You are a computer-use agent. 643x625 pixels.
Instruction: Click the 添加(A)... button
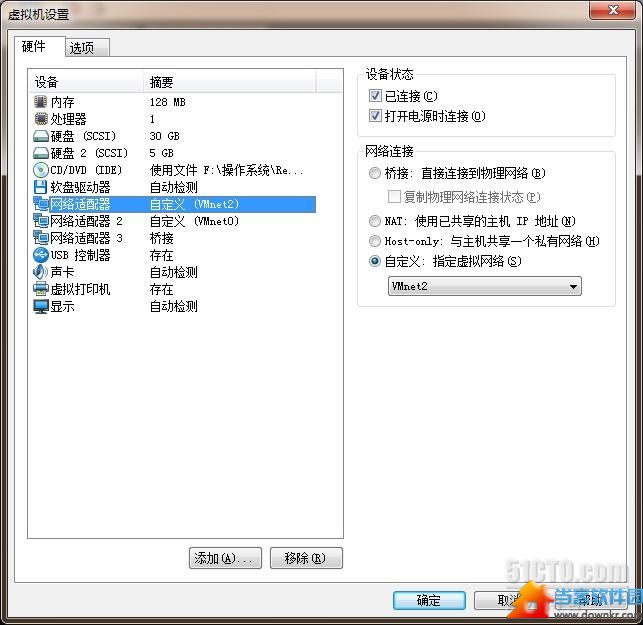[225, 558]
